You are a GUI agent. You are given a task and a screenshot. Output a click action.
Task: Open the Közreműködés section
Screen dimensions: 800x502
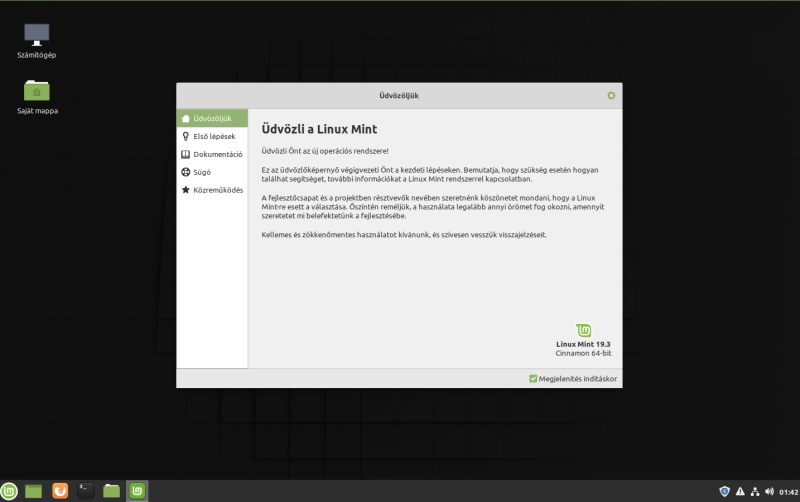[x=212, y=190]
